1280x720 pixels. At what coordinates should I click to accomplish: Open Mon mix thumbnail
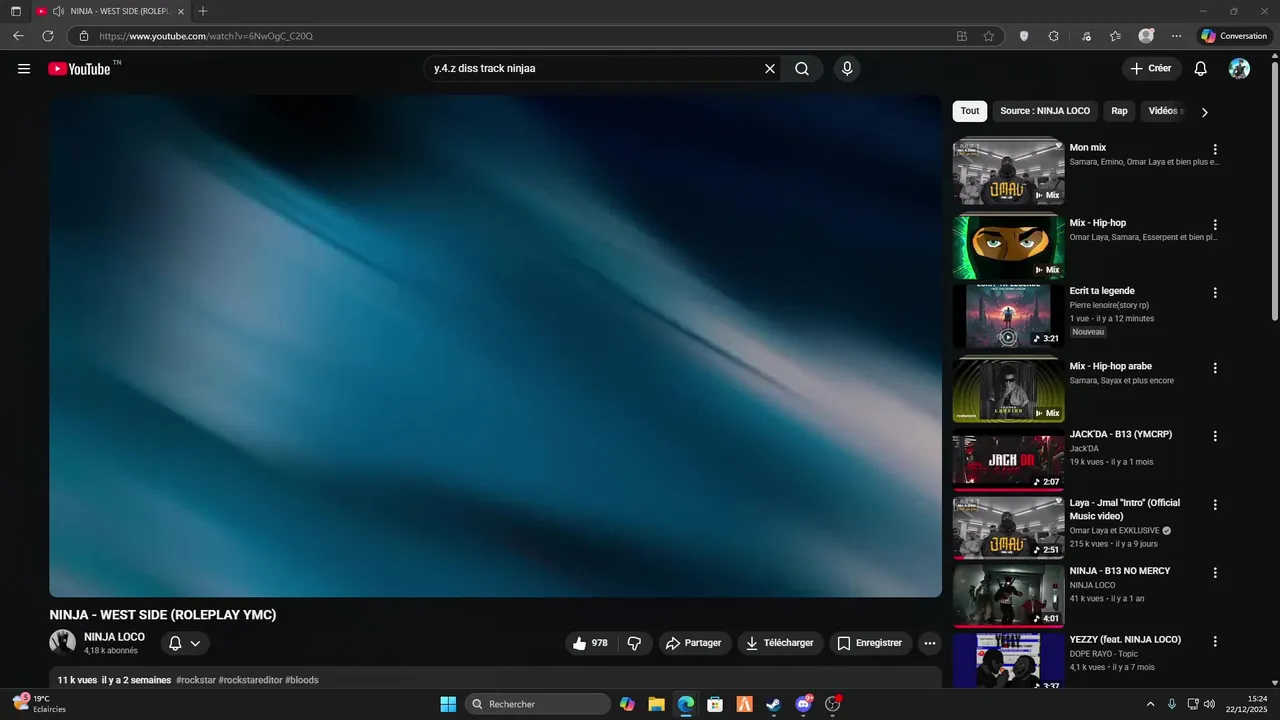(1008, 171)
